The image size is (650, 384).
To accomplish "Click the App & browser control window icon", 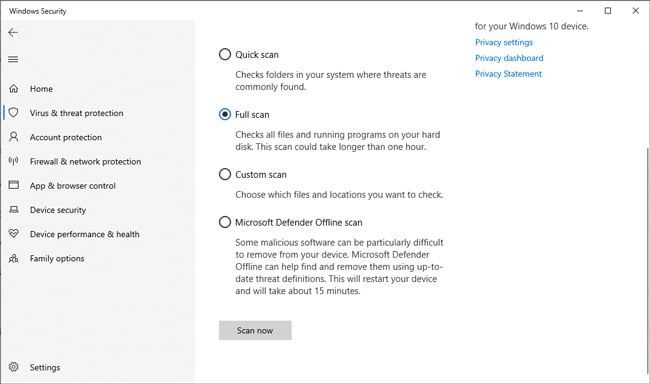I will pos(14,185).
